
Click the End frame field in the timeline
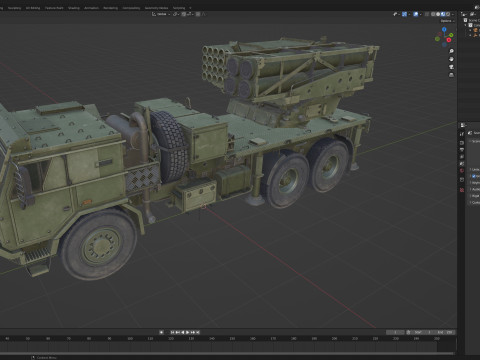coord(444,332)
